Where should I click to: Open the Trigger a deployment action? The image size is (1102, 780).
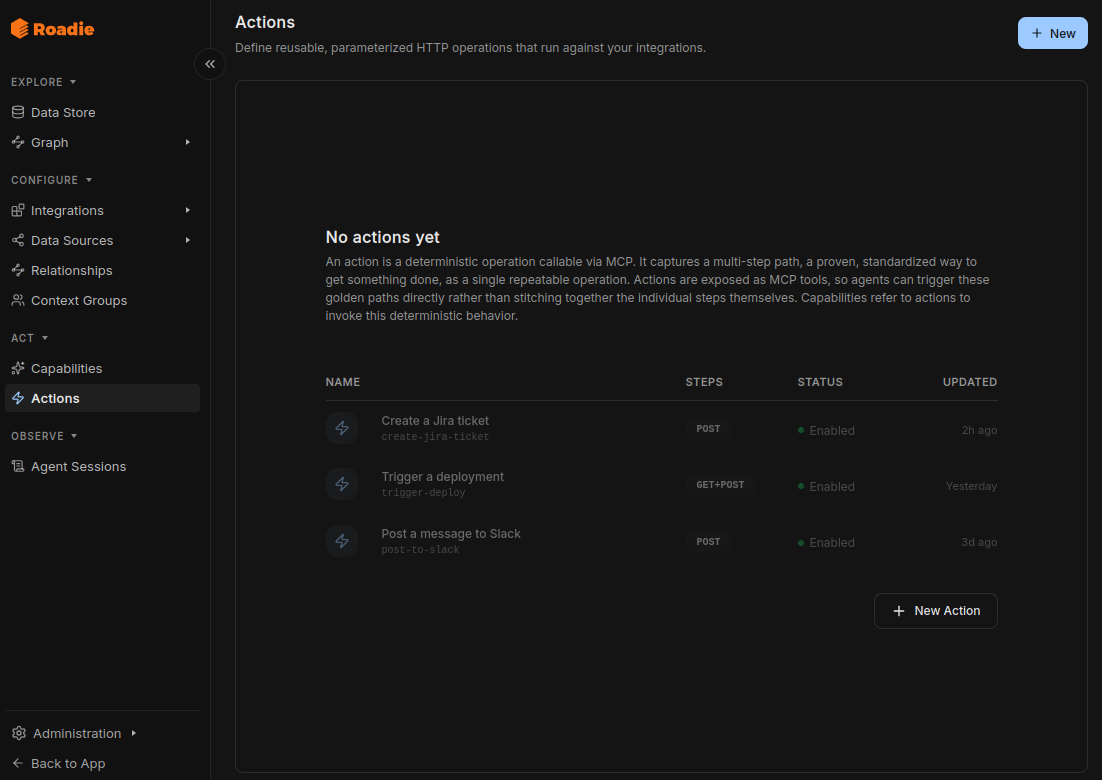[x=443, y=477]
